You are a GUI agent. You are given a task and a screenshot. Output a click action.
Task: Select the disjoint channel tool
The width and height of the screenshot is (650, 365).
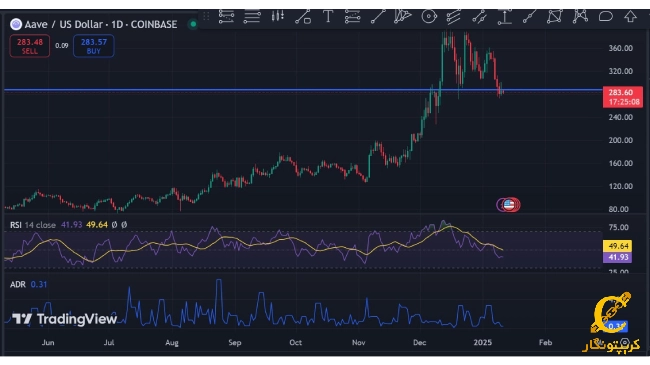tap(479, 17)
